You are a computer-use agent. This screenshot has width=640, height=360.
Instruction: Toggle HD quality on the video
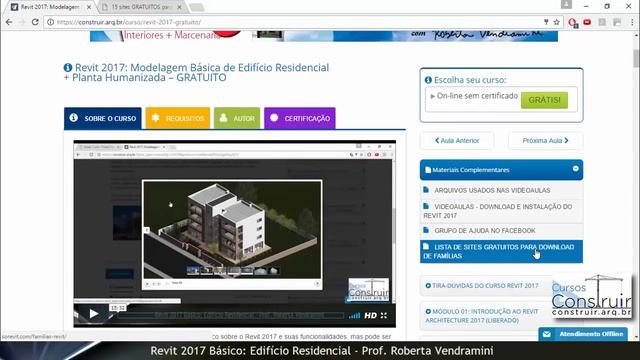(371, 316)
